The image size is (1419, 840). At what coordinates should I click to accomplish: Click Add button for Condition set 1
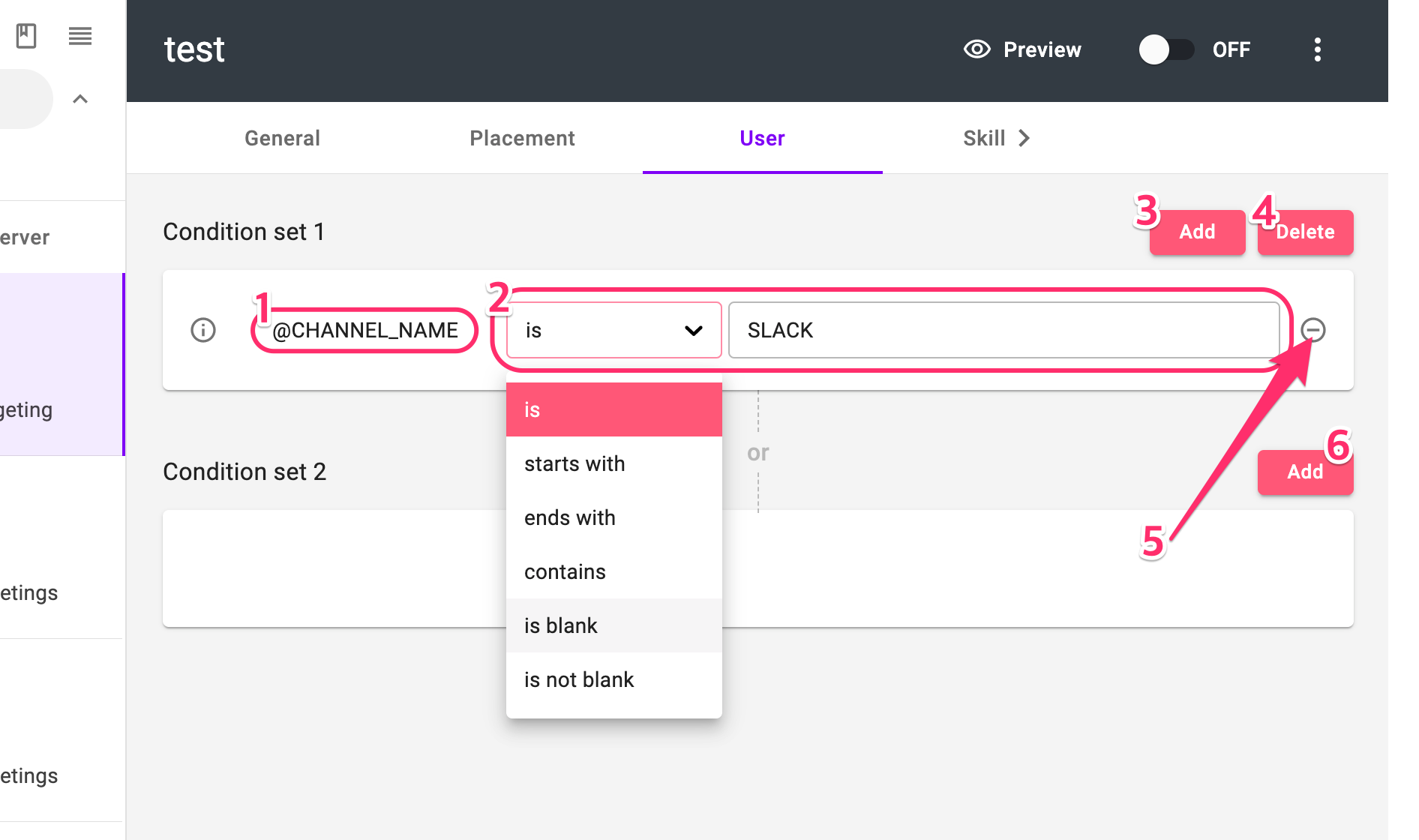(x=1197, y=232)
